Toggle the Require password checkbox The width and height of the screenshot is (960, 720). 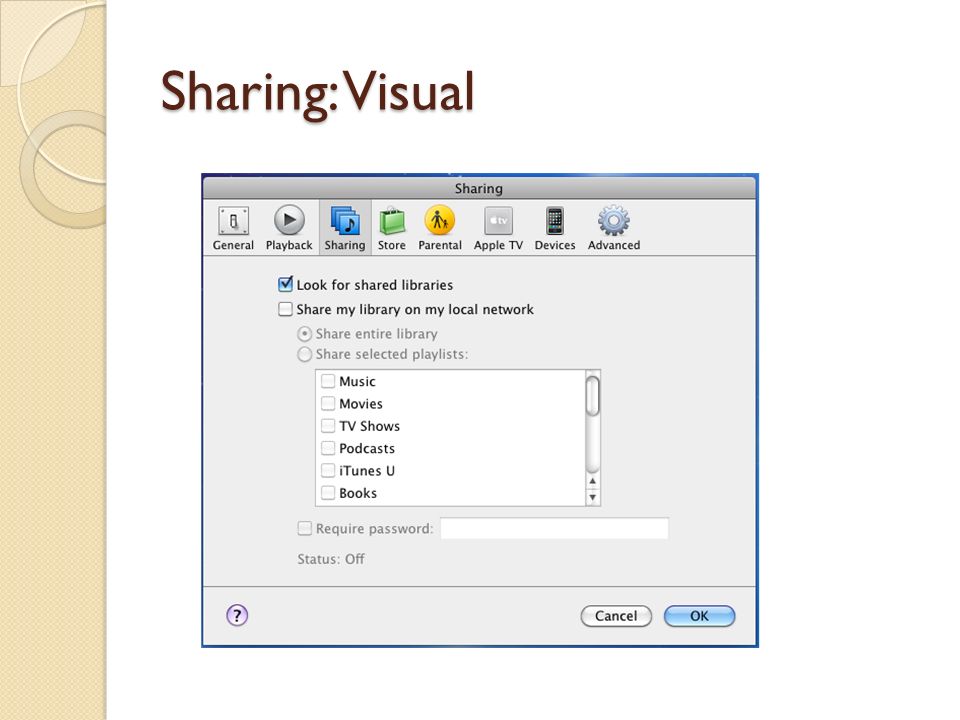tap(304, 528)
